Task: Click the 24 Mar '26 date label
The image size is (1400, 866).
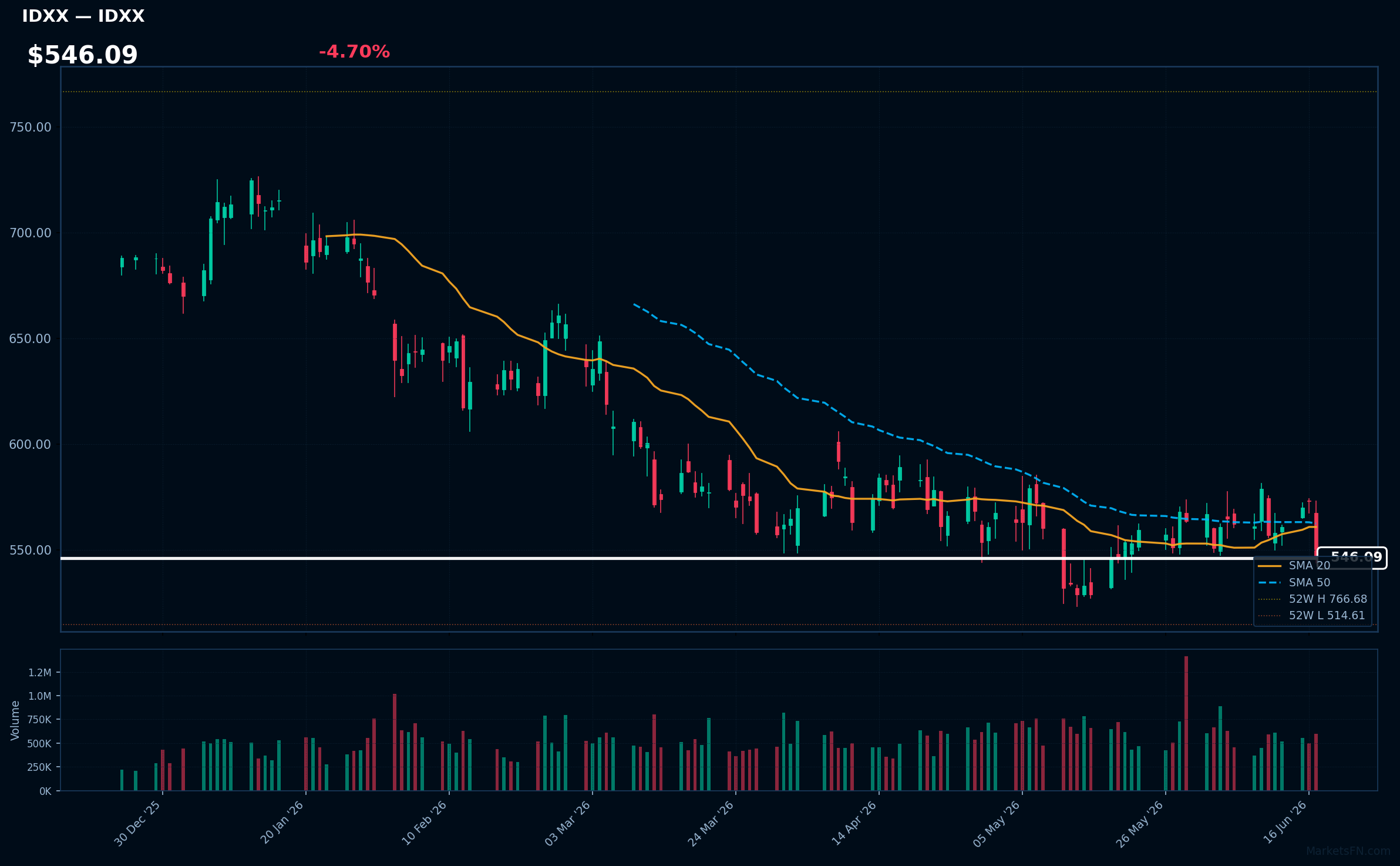Action: [x=711, y=823]
